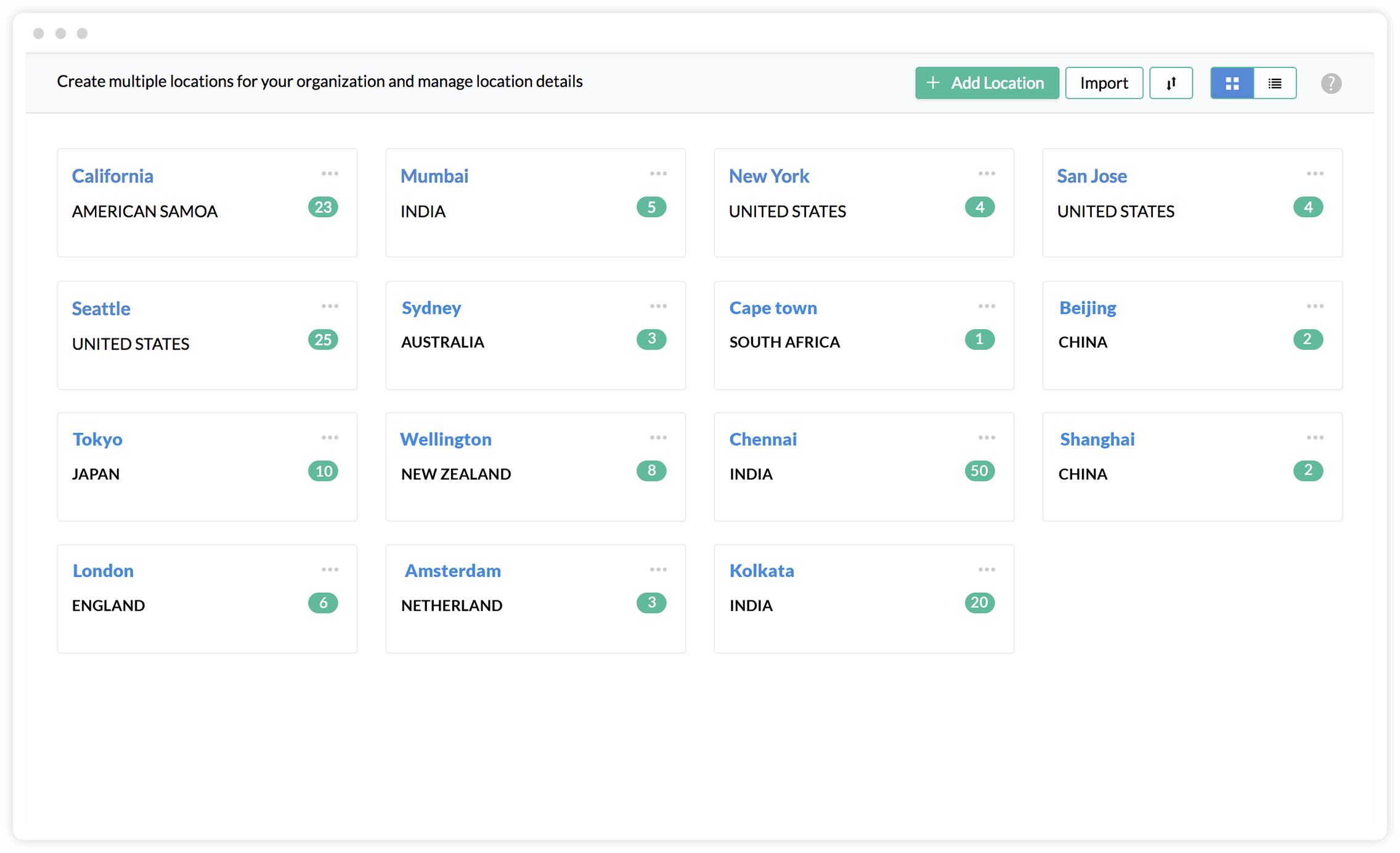Open the help question mark icon
Image resolution: width=1400 pixels, height=853 pixels.
point(1331,83)
